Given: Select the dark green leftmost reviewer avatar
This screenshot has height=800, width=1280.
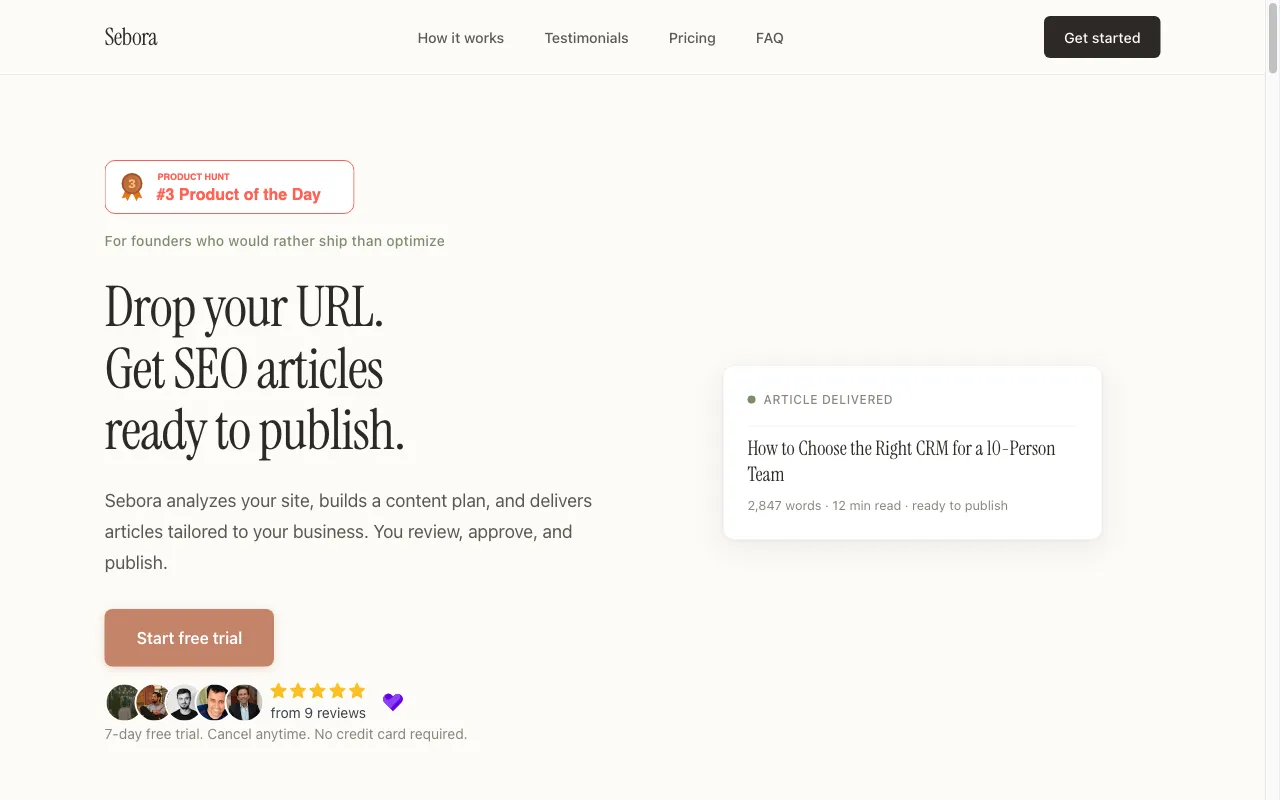Looking at the screenshot, I should (124, 702).
